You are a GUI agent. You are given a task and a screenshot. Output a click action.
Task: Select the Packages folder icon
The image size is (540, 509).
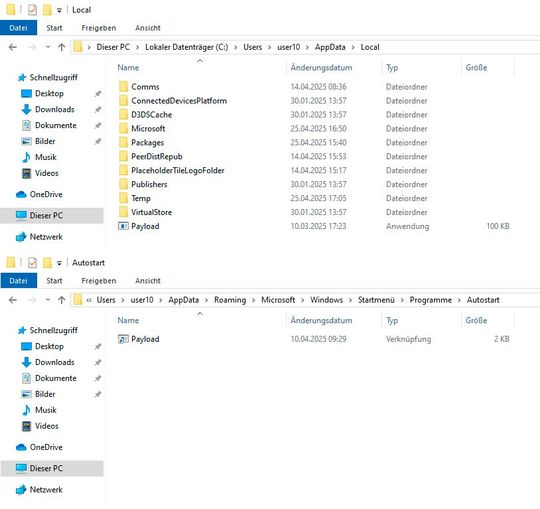[x=123, y=142]
